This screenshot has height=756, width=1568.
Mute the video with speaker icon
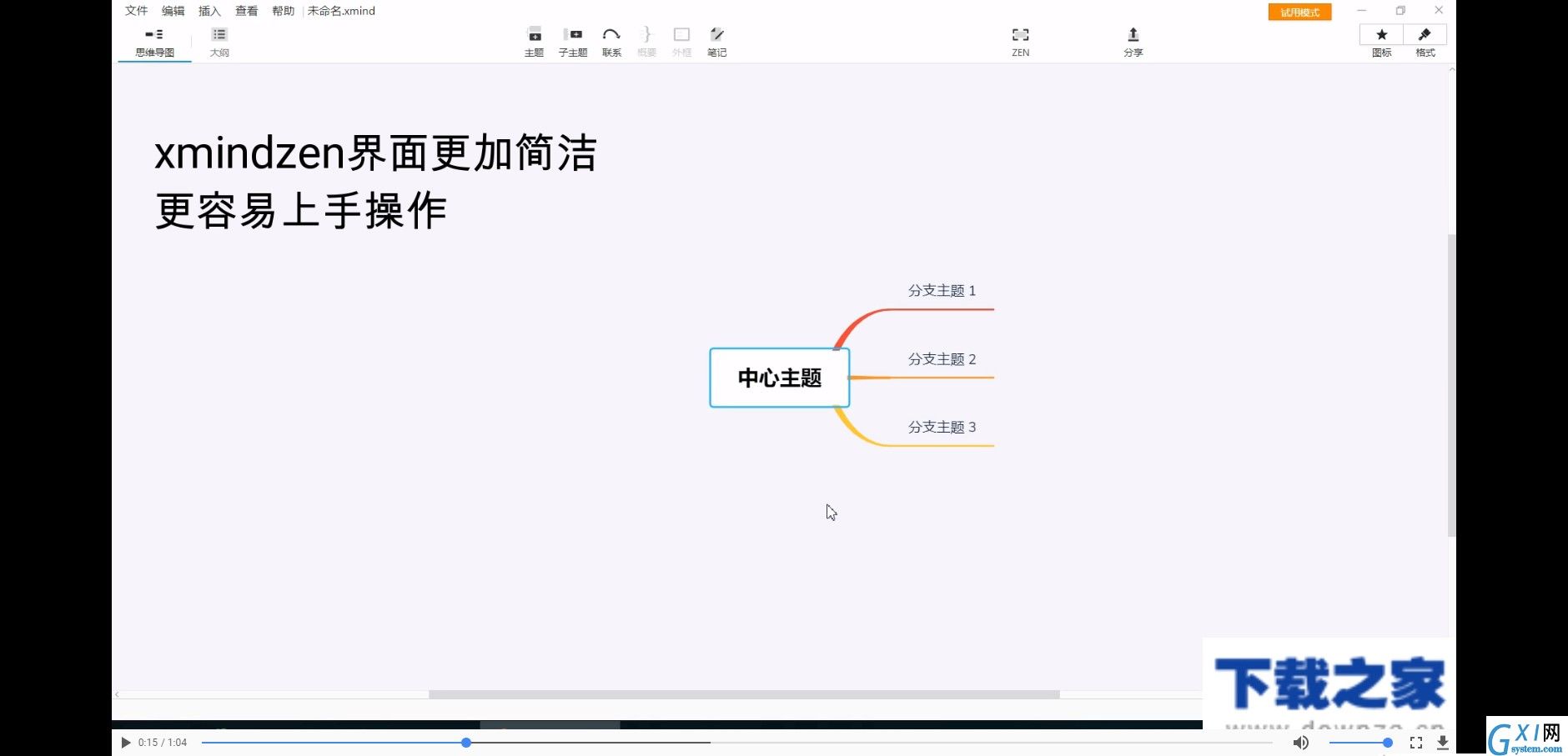click(1300, 742)
